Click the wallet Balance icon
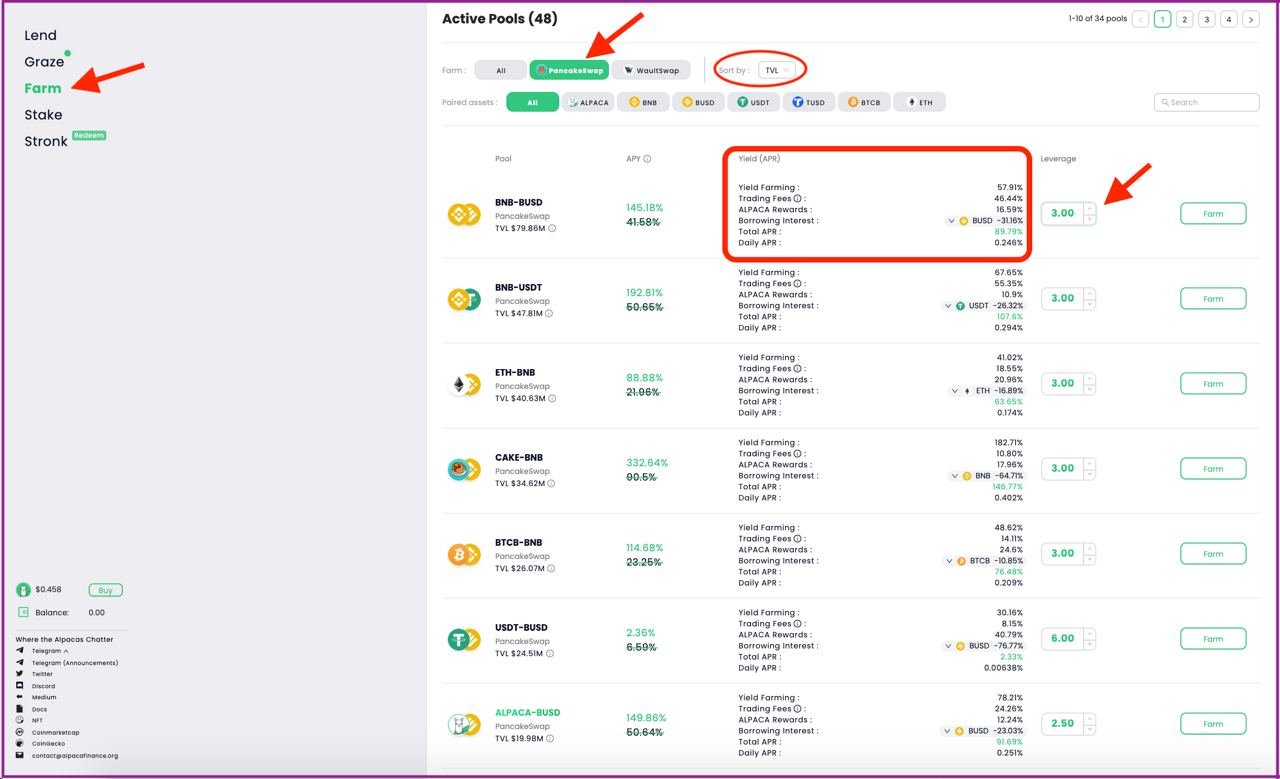The height and width of the screenshot is (779, 1280). point(23,612)
